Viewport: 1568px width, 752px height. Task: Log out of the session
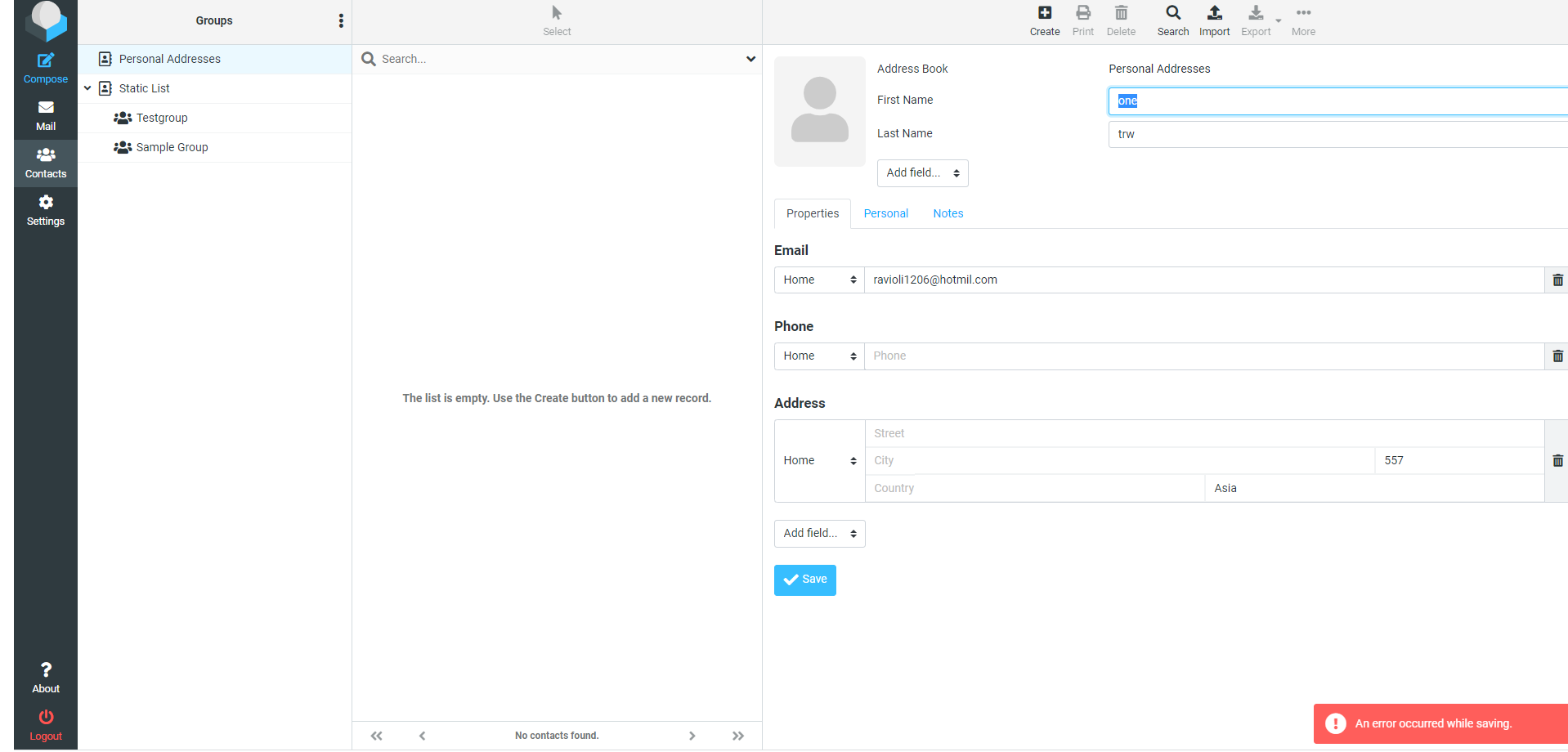(x=45, y=723)
